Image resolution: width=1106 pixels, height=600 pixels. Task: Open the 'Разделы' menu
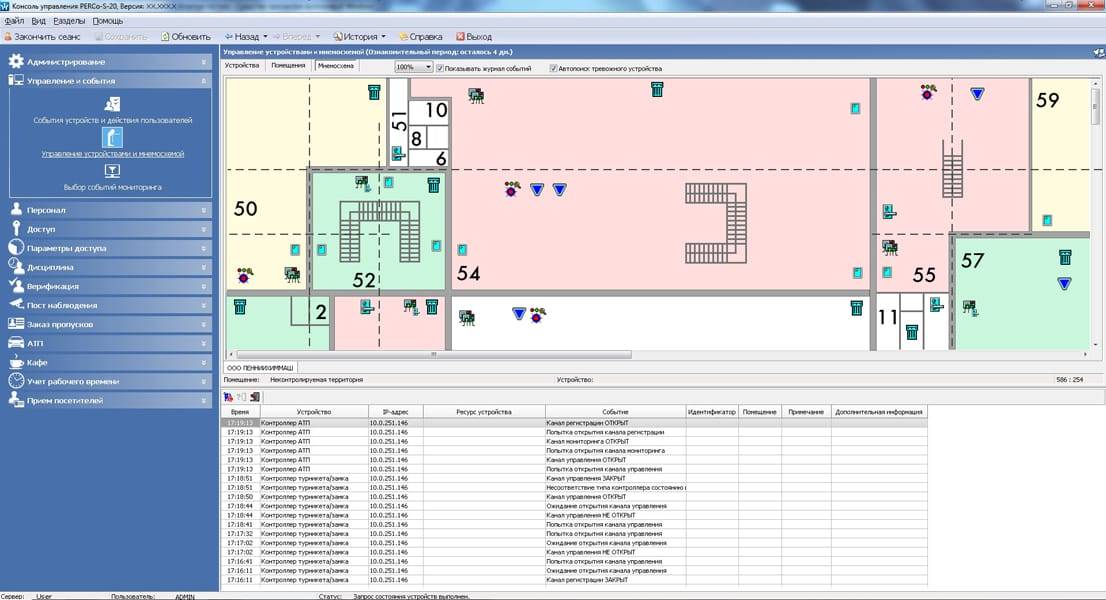68,21
